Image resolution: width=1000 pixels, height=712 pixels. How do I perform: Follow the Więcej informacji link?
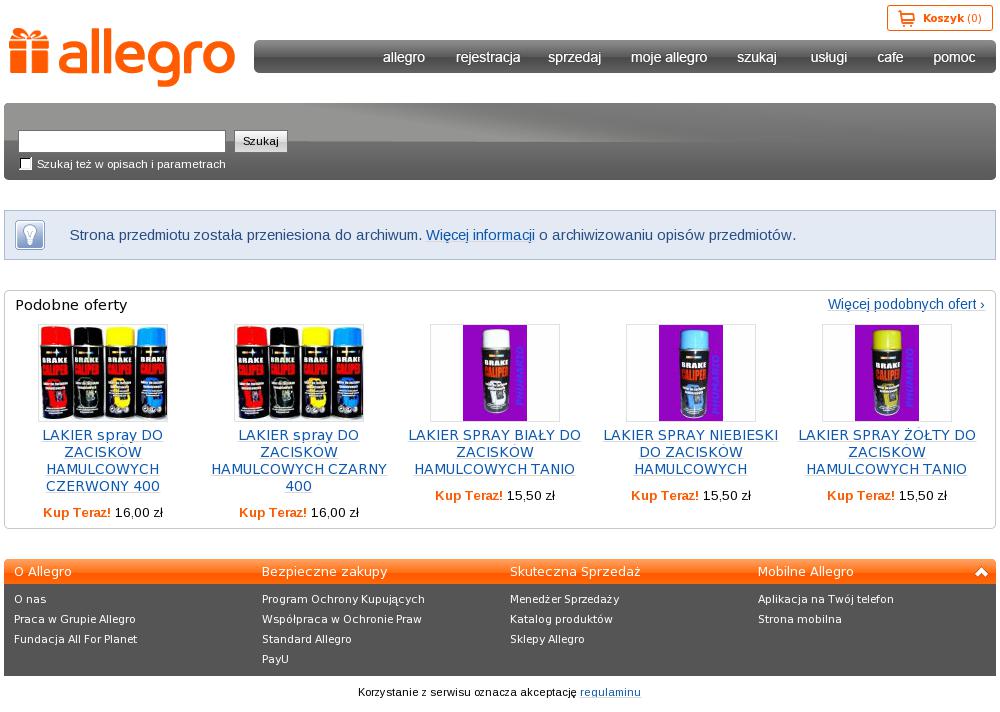pos(480,235)
